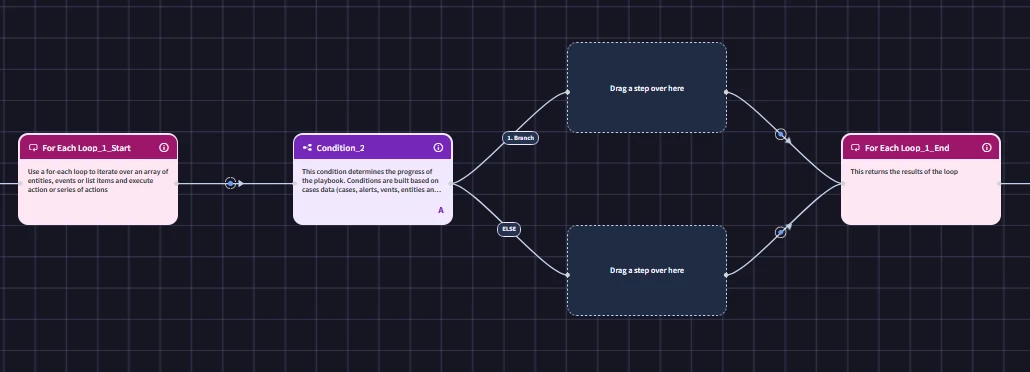Image resolution: width=1030 pixels, height=372 pixels.
Task: Open info icon on For Each Loop_1_Start
Action: pyautogui.click(x=164, y=148)
